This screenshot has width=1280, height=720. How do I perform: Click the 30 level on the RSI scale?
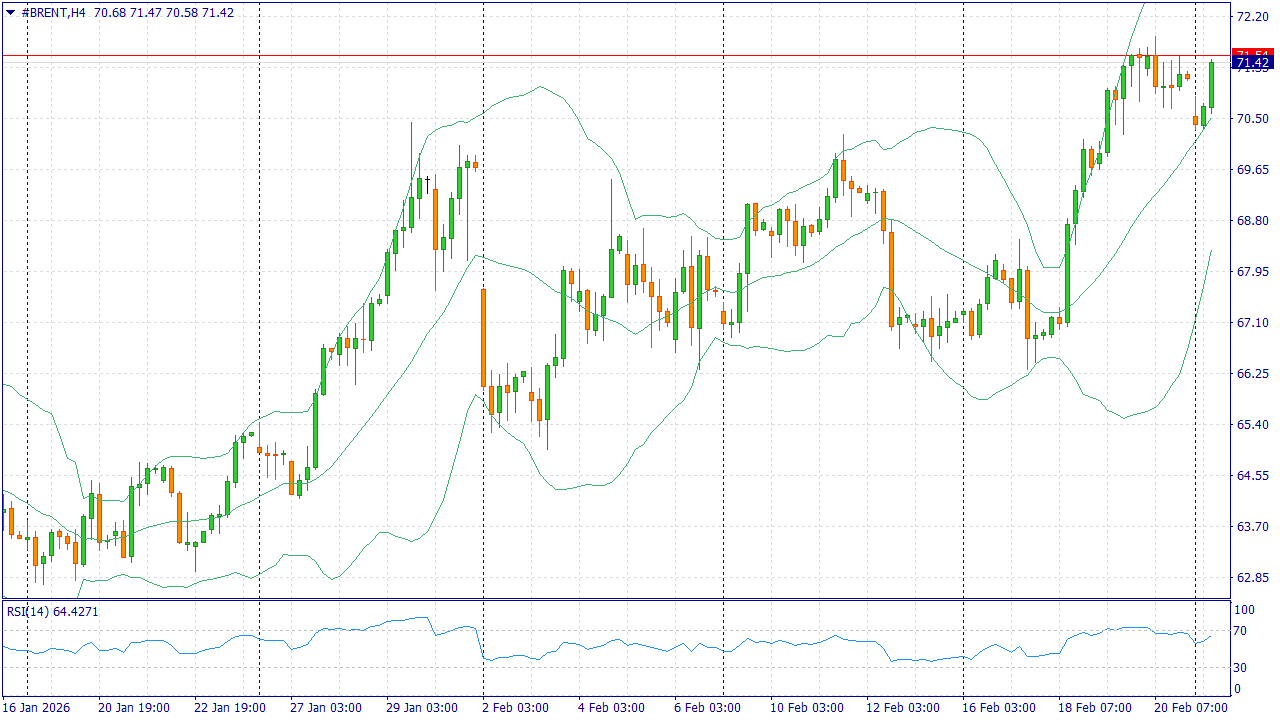(1238, 667)
